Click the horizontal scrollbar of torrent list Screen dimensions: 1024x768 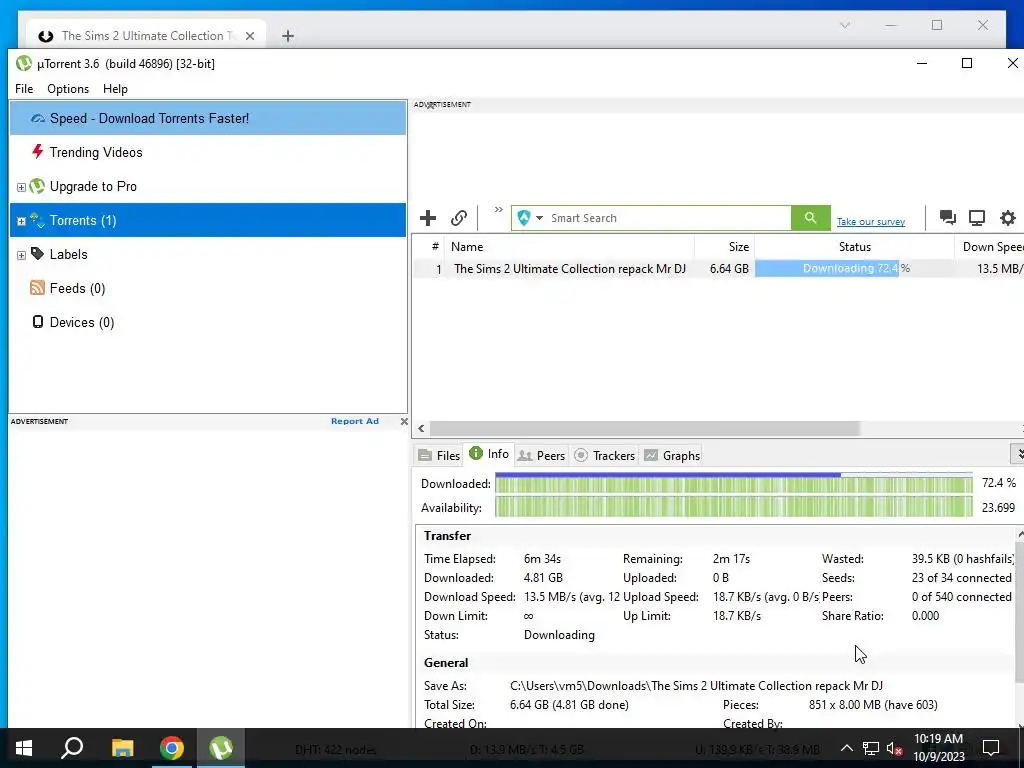click(x=644, y=428)
